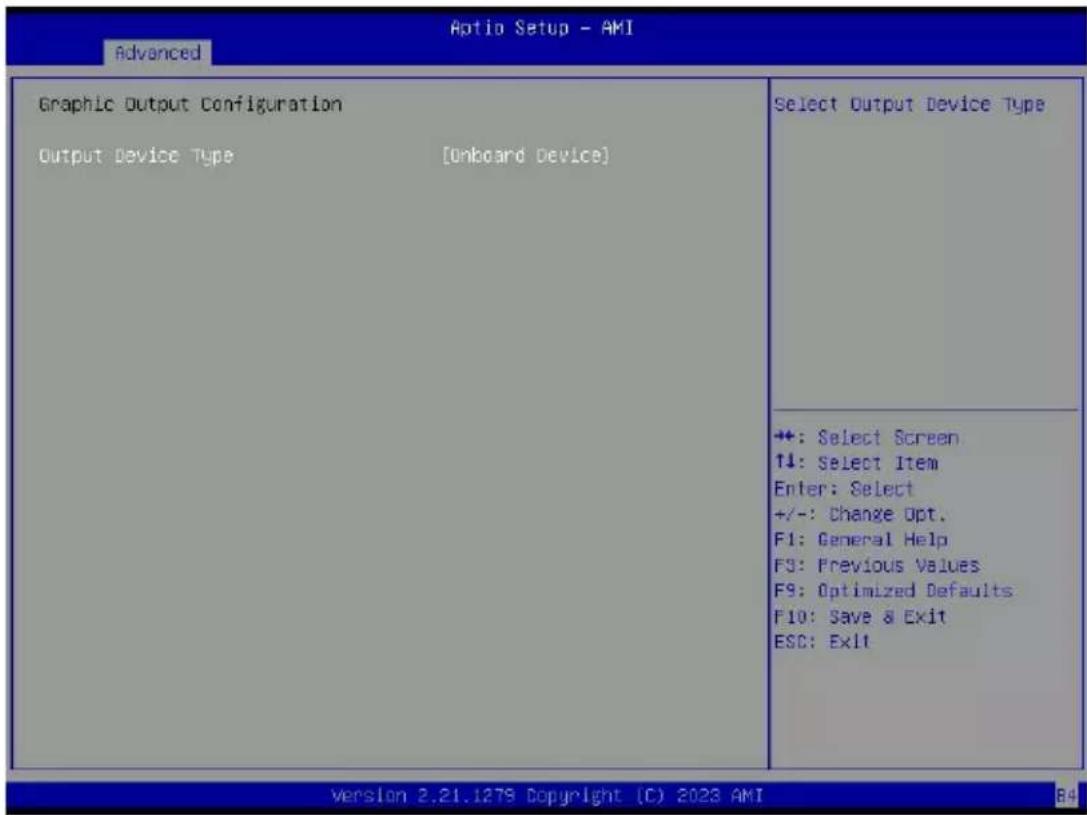This screenshot has height=815, width=1087.
Task: Click the F9: Optimized Defaults hint
Action: [x=894, y=591]
